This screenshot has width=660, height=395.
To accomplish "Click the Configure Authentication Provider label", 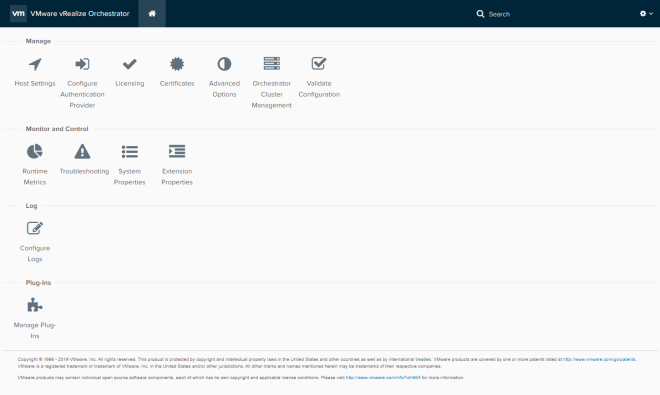I will [82, 94].
